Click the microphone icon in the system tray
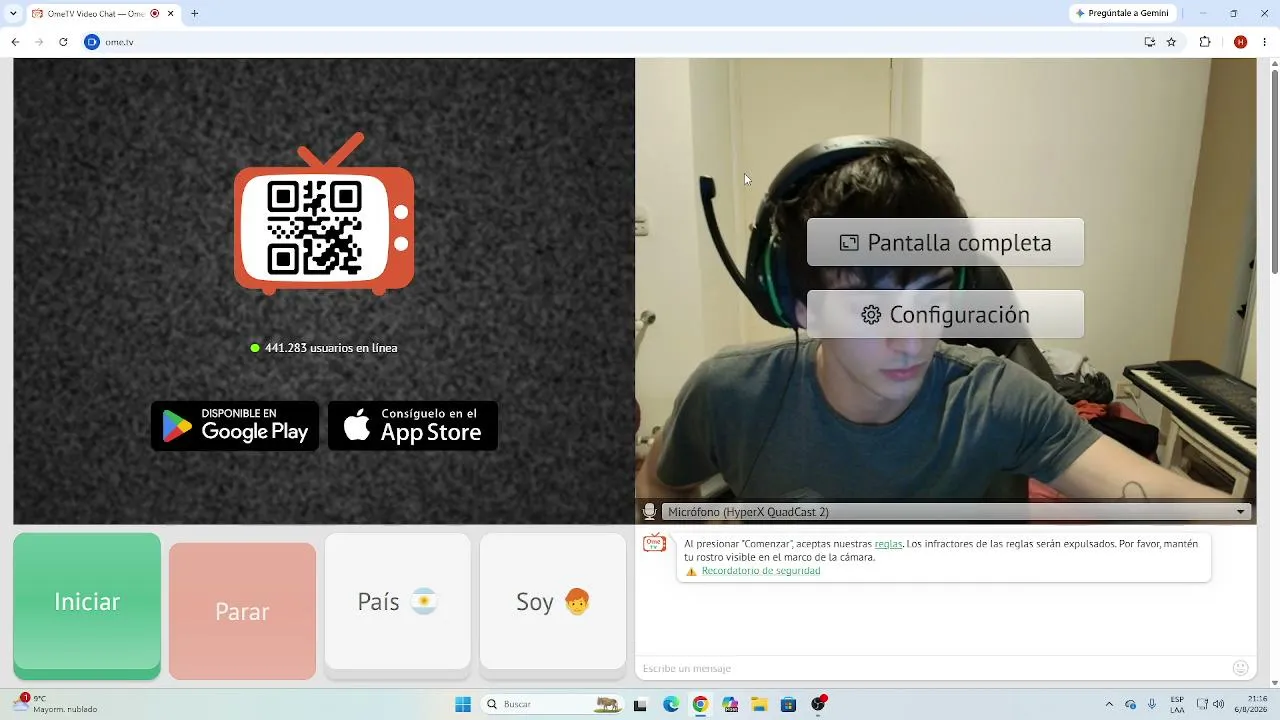 (x=1152, y=704)
